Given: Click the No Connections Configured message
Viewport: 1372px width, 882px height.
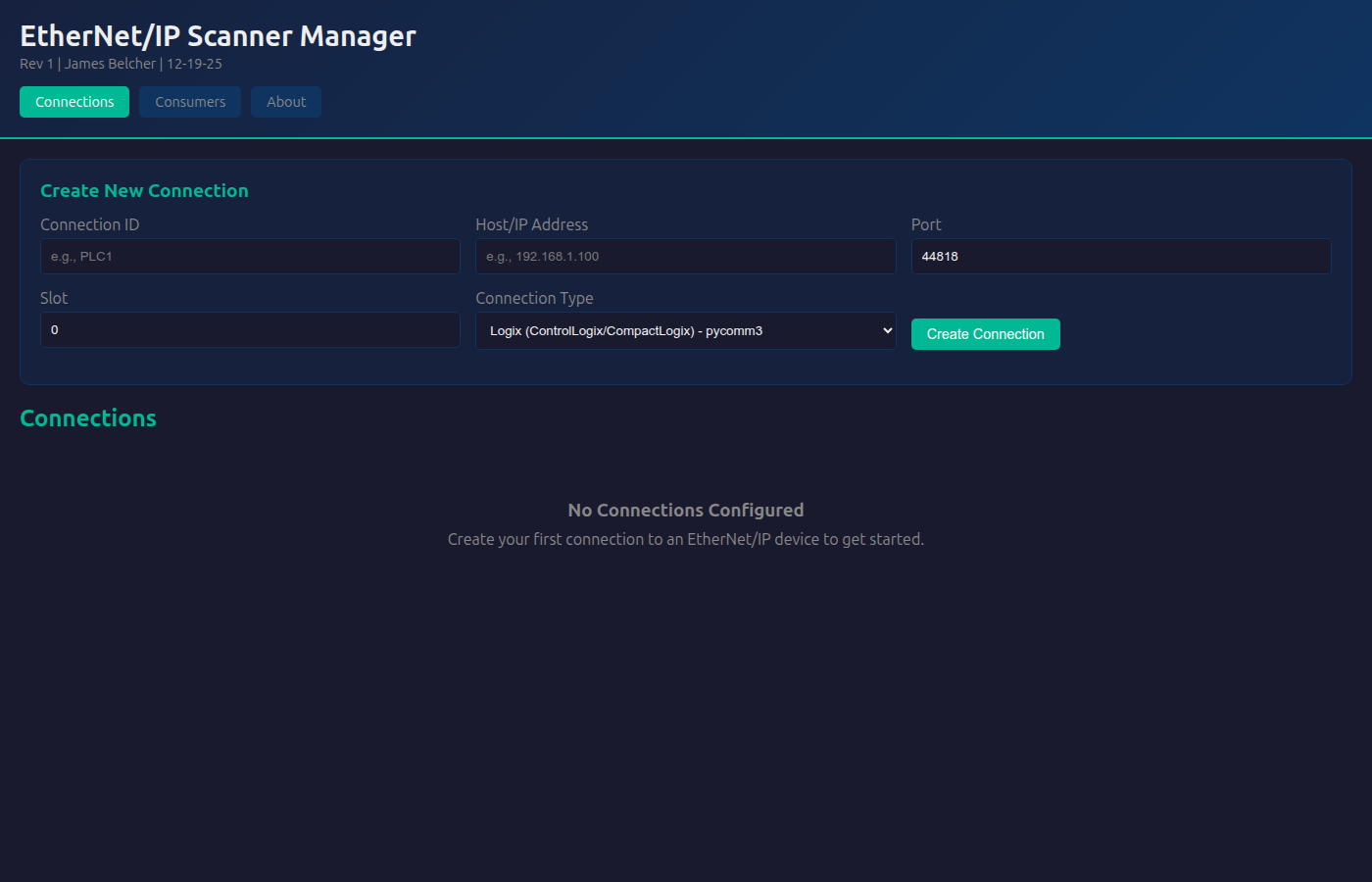Looking at the screenshot, I should (686, 511).
